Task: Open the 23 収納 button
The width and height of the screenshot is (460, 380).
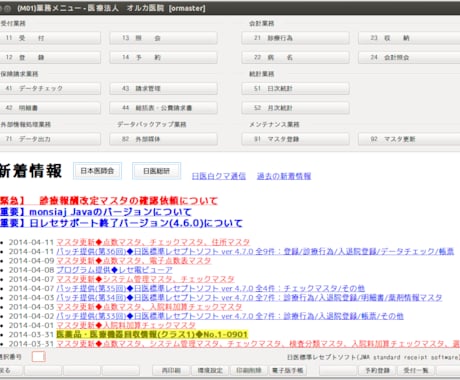Action: tap(409, 38)
